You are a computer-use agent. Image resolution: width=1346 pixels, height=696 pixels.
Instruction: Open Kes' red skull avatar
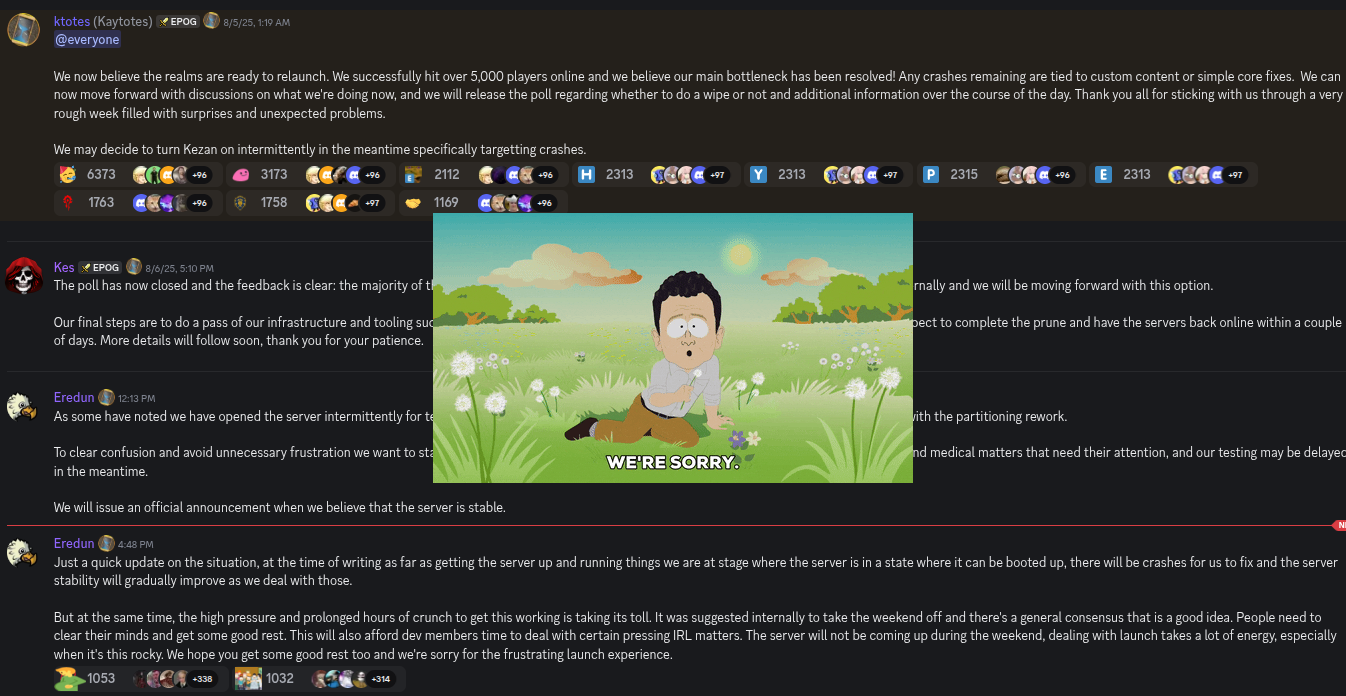pos(24,276)
